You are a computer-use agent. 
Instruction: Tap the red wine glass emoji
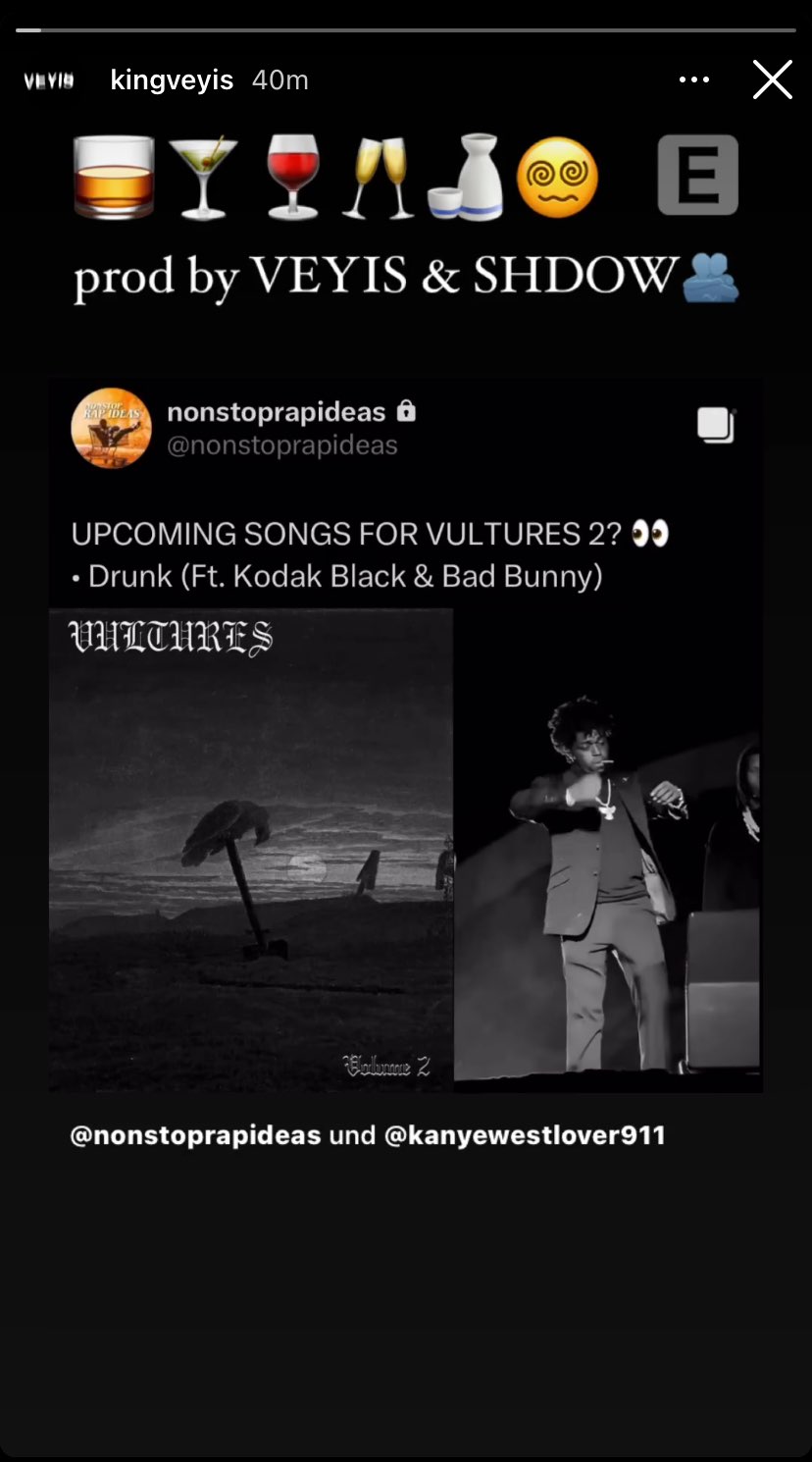[x=293, y=178]
